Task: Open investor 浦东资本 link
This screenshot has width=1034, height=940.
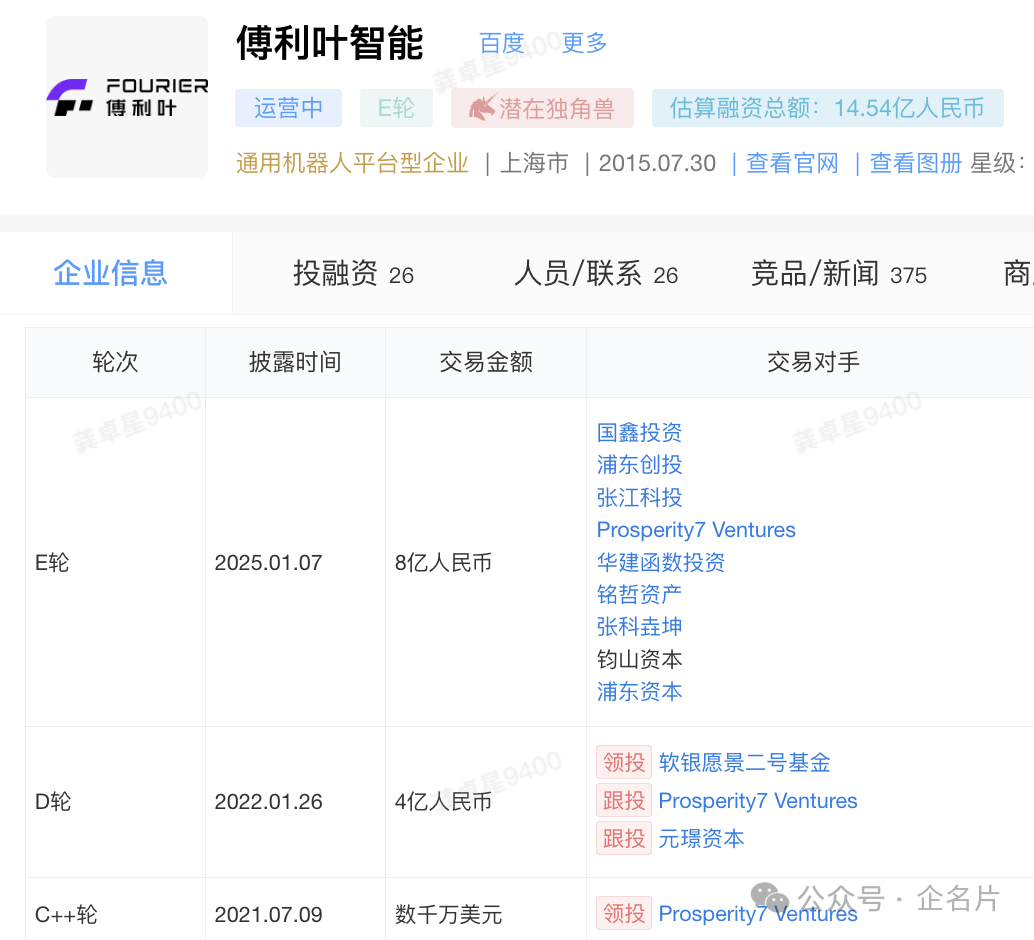Action: click(x=639, y=691)
